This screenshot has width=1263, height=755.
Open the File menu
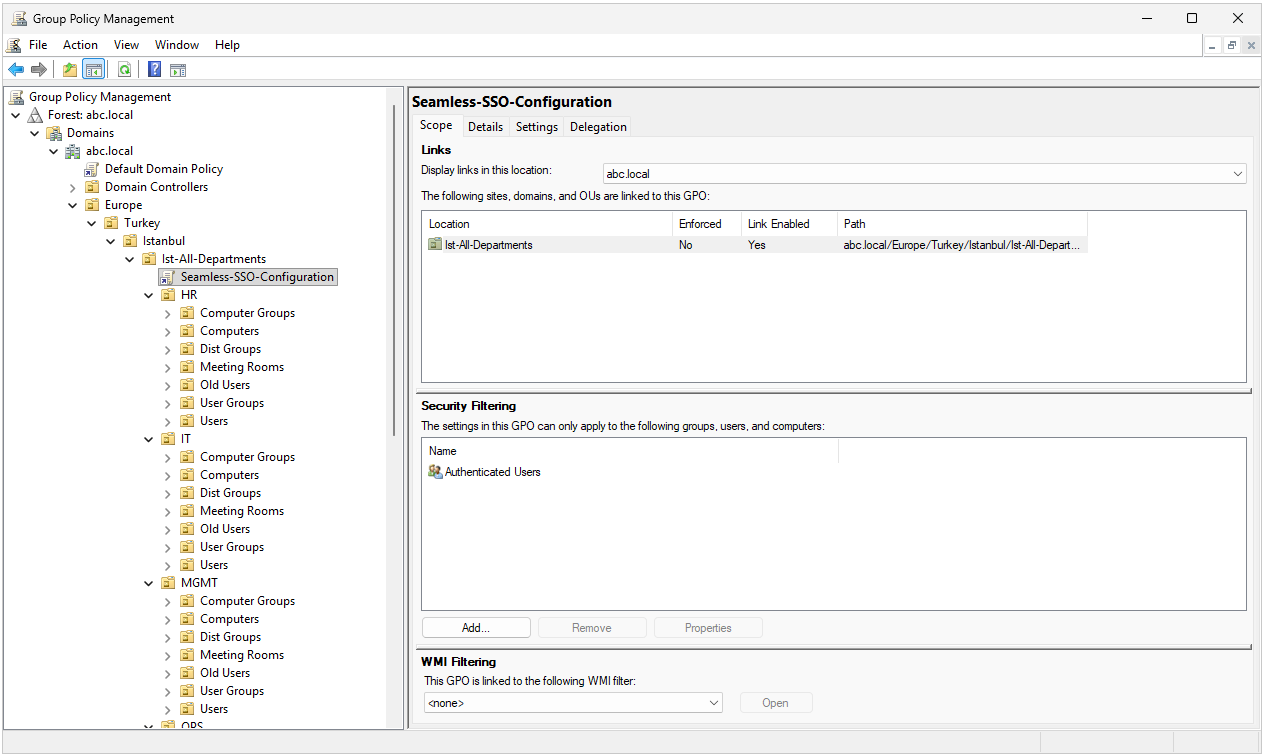coord(38,45)
